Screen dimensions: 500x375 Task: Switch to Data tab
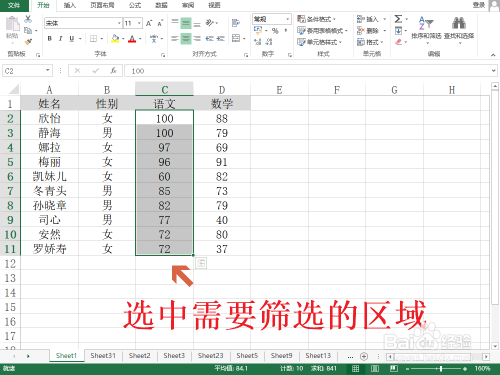coord(161,5)
